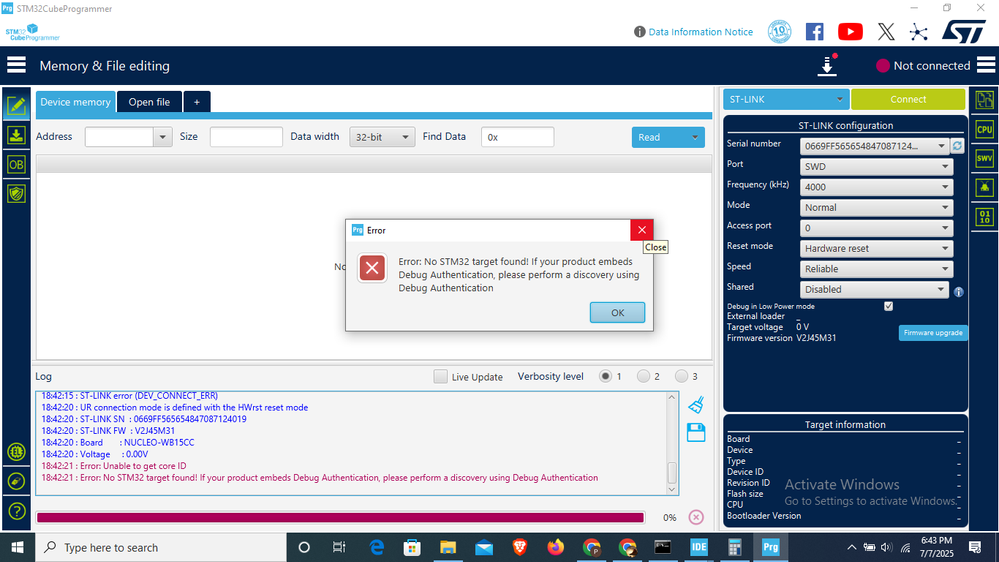Open the security shield icon in sidebar
The width and height of the screenshot is (999, 562).
16,194
